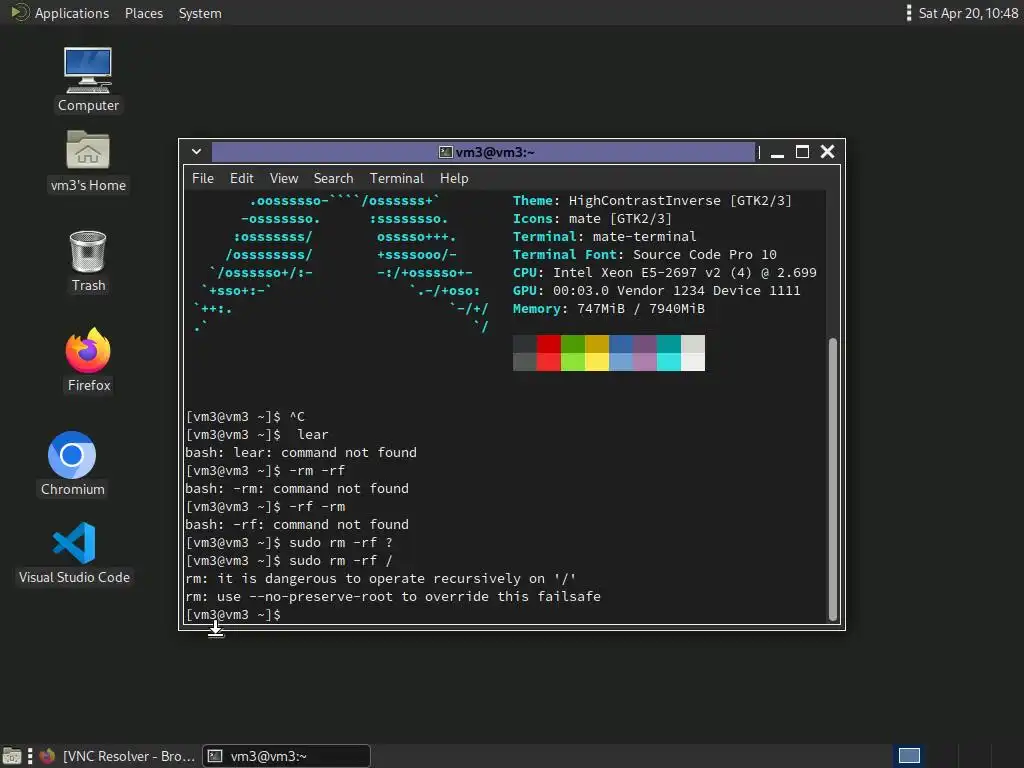Click the 'sudo rm -rf /' command line
The width and height of the screenshot is (1024, 768).
289,560
